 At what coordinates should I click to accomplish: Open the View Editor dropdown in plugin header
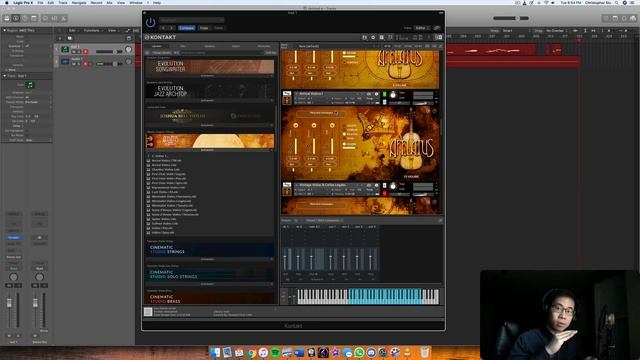click(422, 28)
